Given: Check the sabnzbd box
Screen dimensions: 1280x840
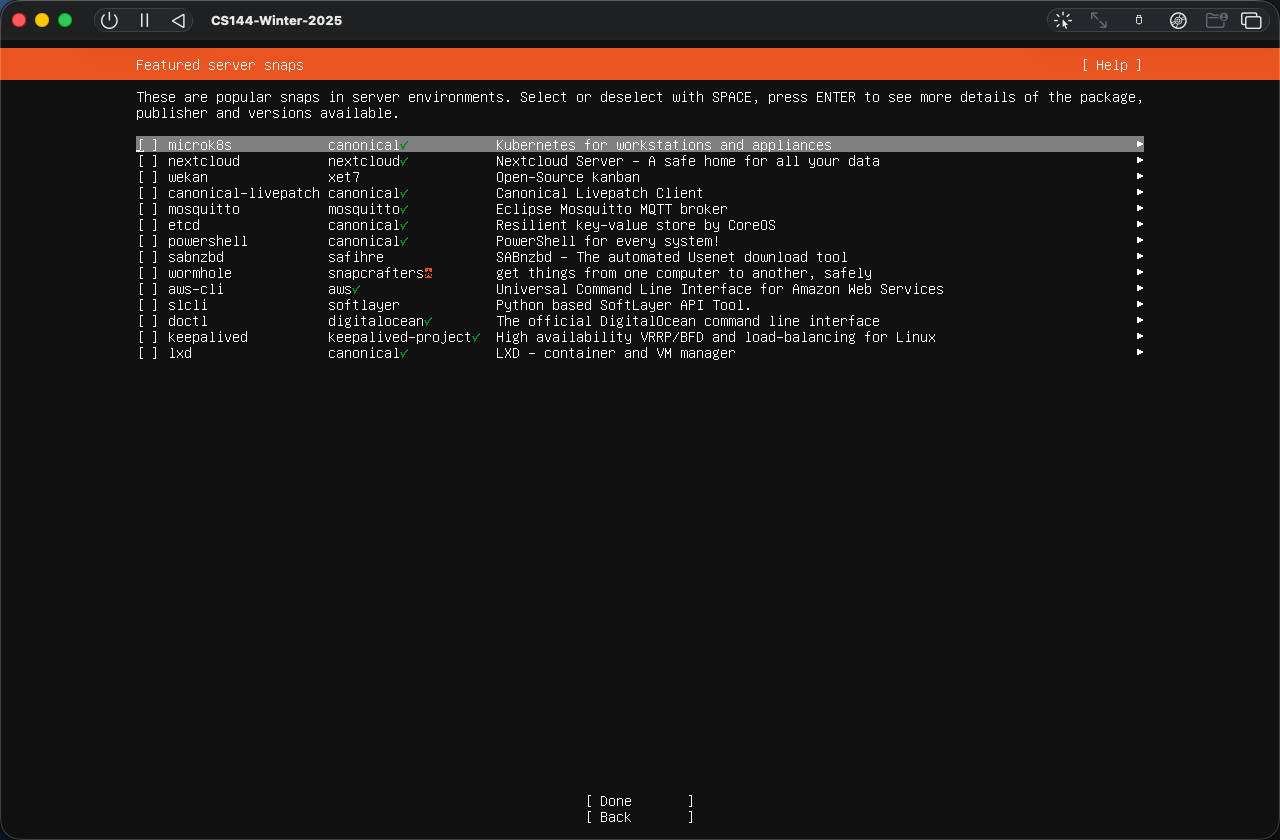Looking at the screenshot, I should [x=148, y=257].
